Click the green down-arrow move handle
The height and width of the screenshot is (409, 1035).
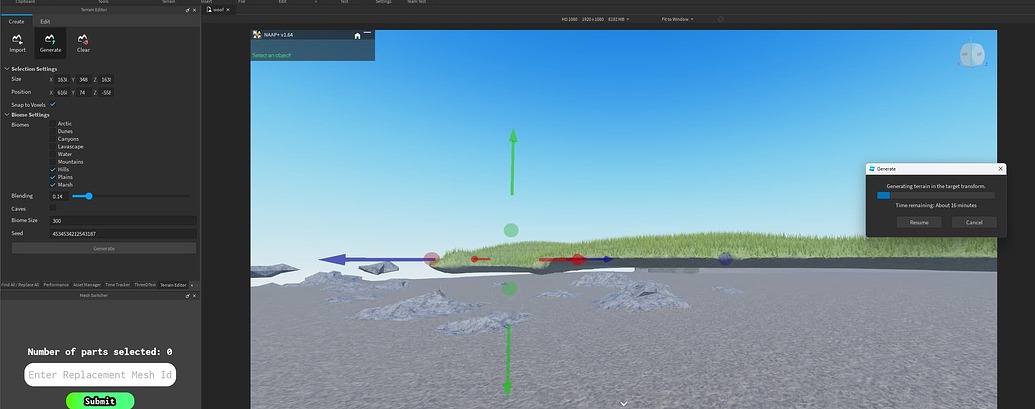(x=508, y=361)
